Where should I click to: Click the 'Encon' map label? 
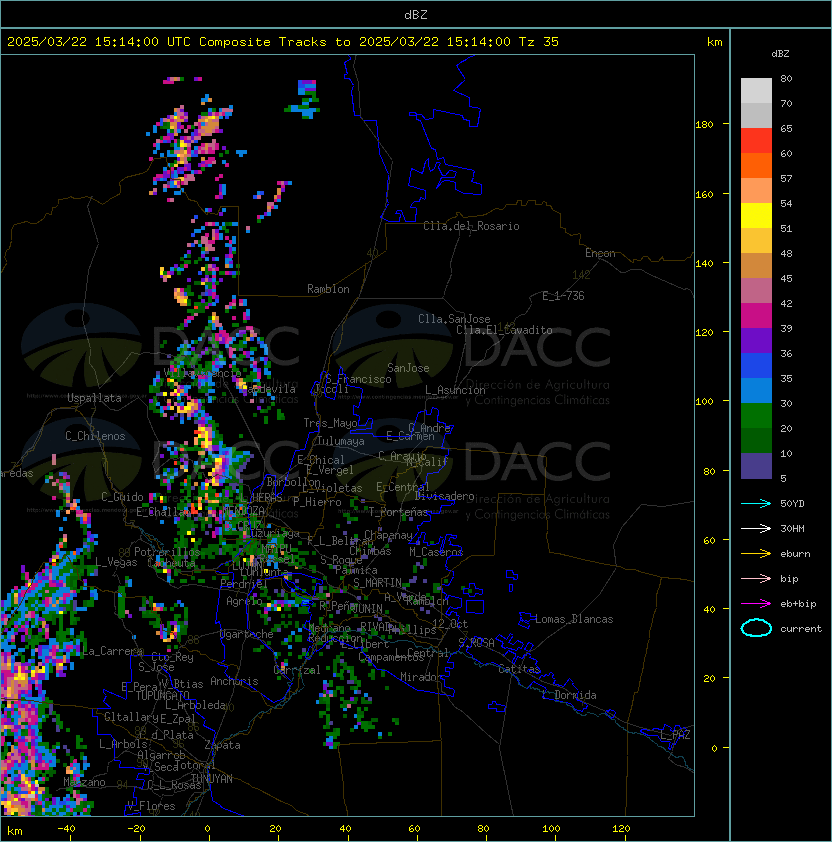(600, 253)
